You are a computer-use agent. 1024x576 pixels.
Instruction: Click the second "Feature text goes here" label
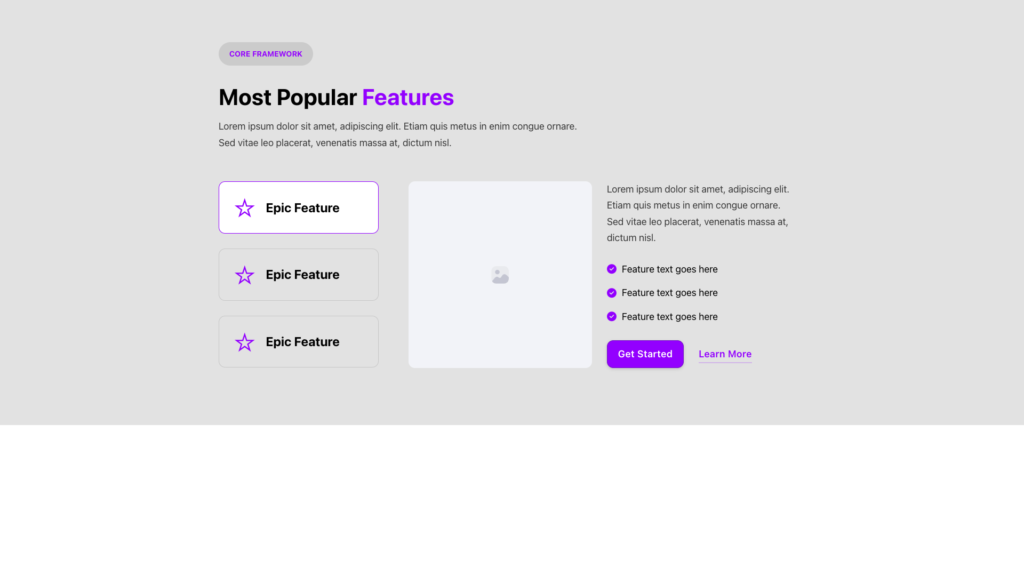click(x=669, y=293)
